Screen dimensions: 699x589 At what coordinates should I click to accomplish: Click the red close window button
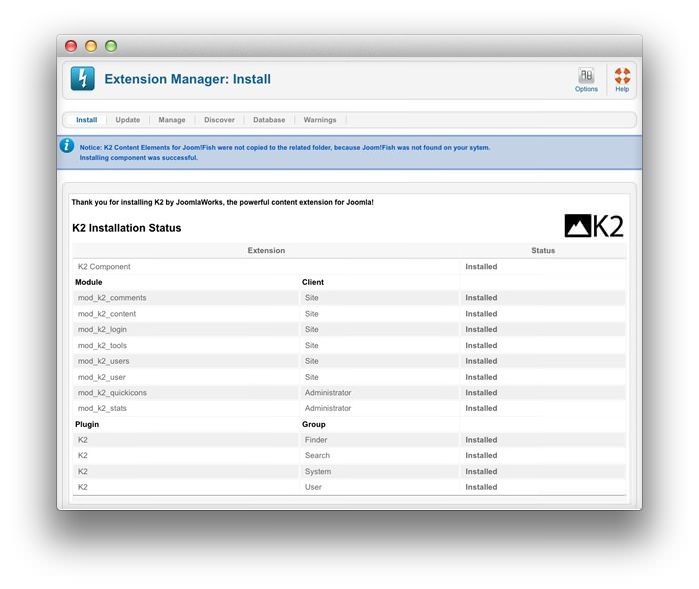(x=71, y=46)
